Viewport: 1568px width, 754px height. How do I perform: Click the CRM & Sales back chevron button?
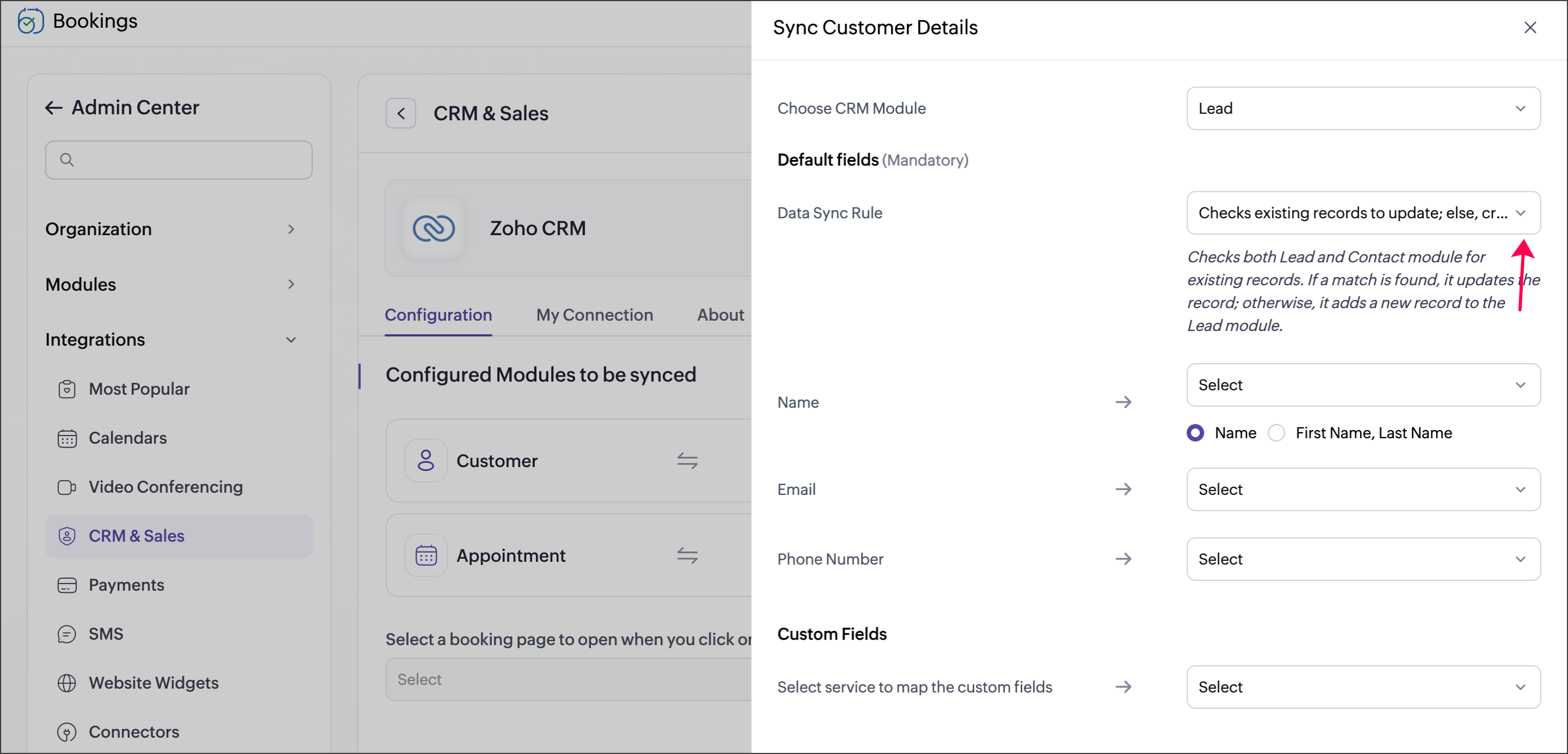[400, 113]
